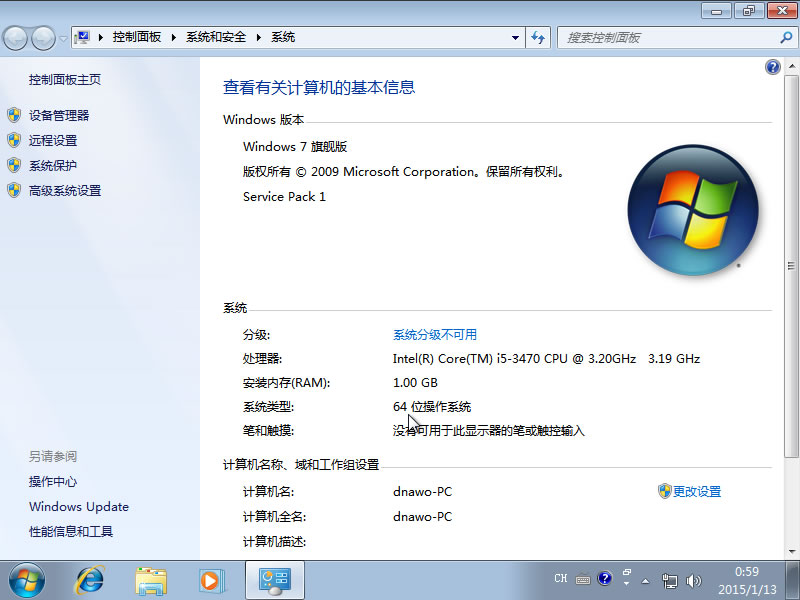
Task: Click full computer name dnawo-PC after 计算机全名
Action: [422, 516]
